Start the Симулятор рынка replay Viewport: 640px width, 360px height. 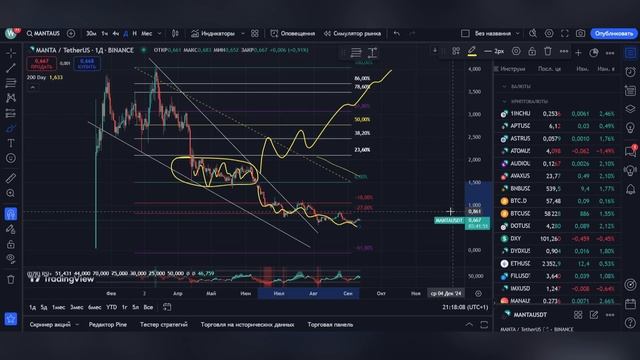pyautogui.click(x=352, y=33)
